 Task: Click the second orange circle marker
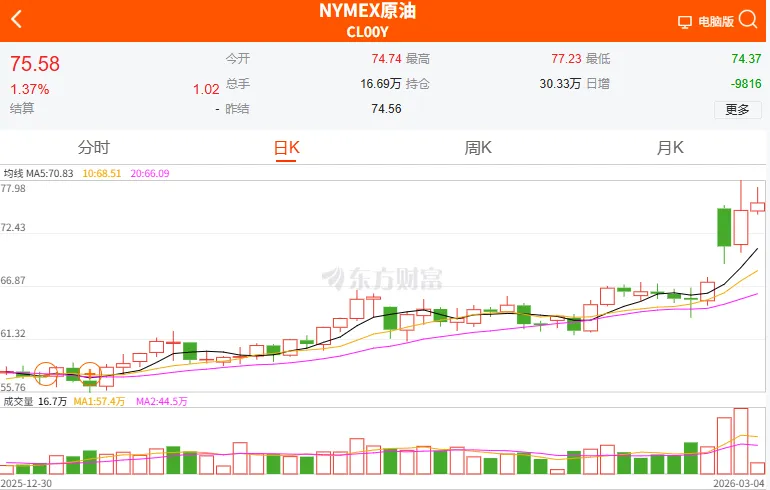[90, 374]
